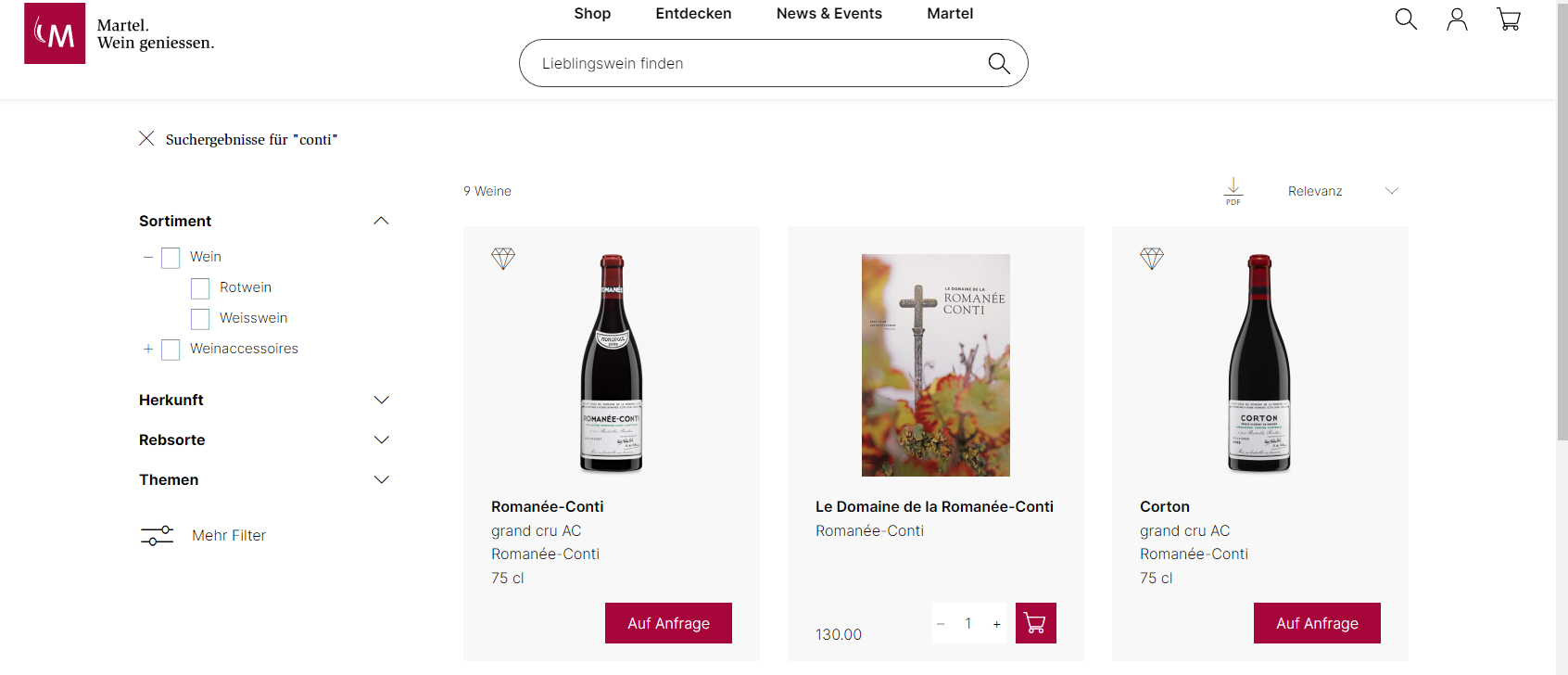Click the Lieblingswein finden search field

[x=751, y=63]
